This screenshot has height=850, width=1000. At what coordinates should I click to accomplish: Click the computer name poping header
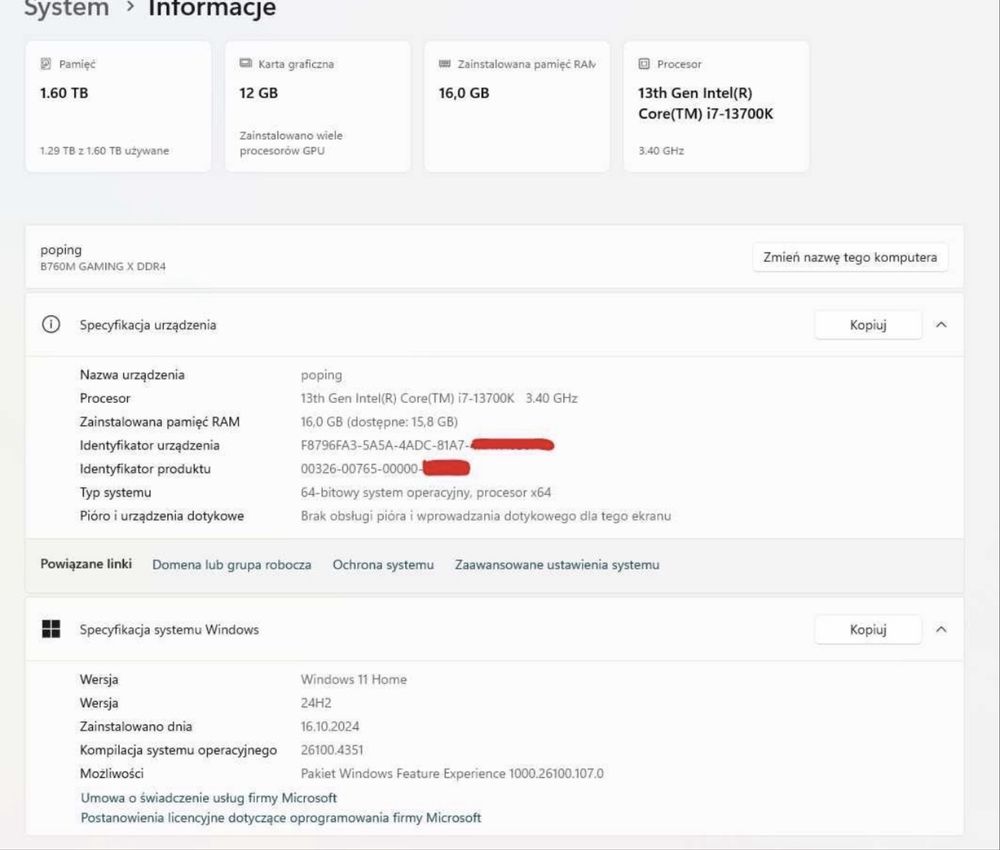click(61, 250)
